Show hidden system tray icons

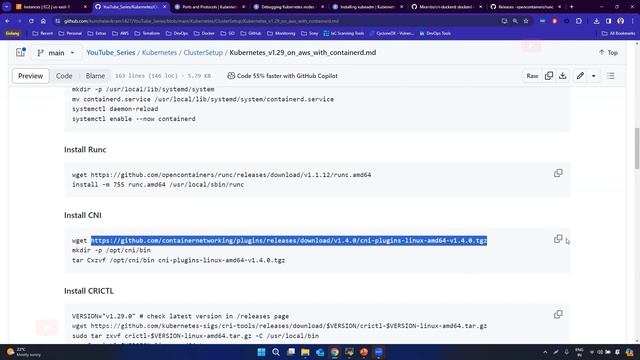click(x=545, y=352)
